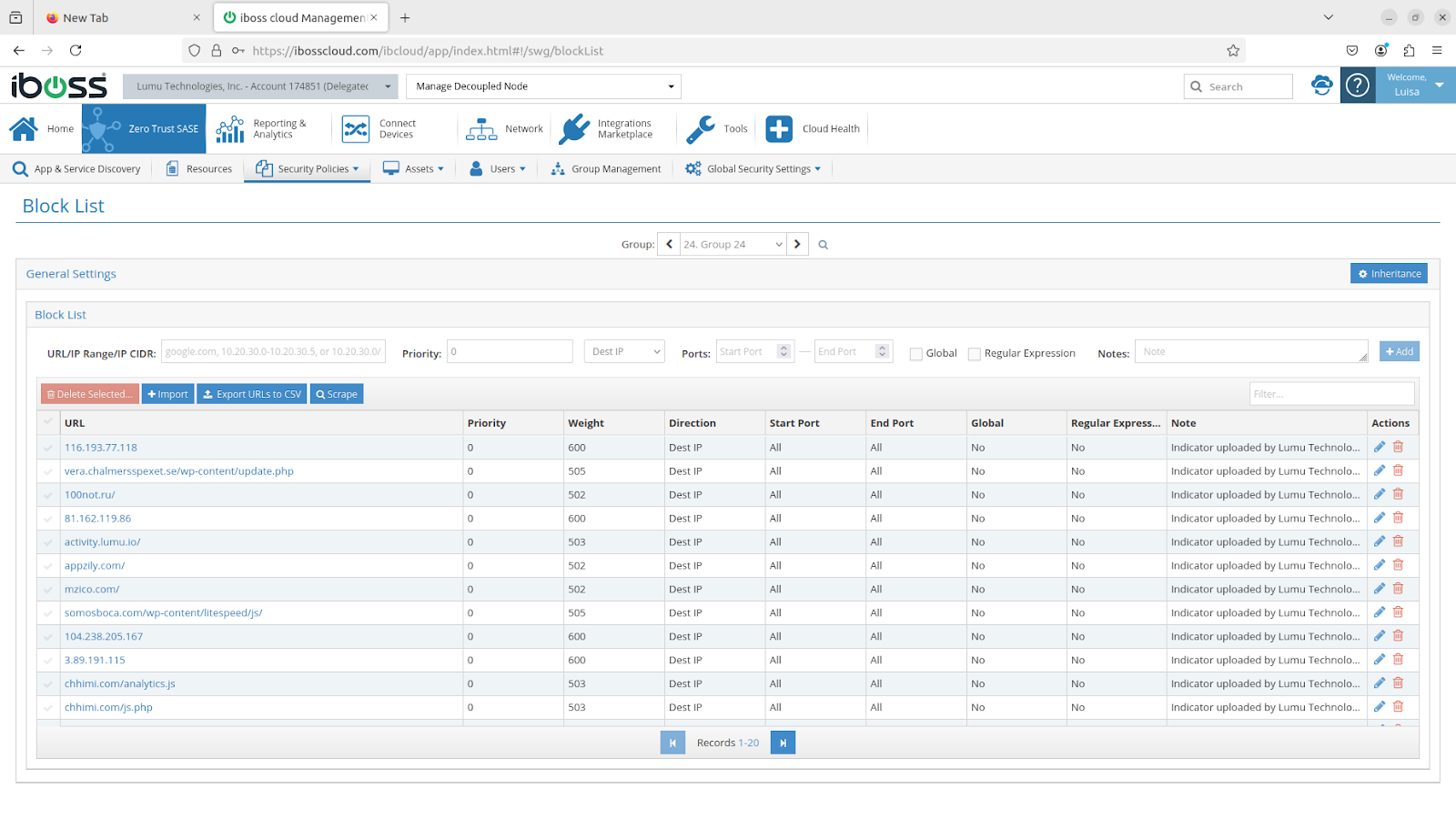Viewport: 1456px width, 829px height.
Task: Enable the Global checkbox
Action: click(x=916, y=354)
